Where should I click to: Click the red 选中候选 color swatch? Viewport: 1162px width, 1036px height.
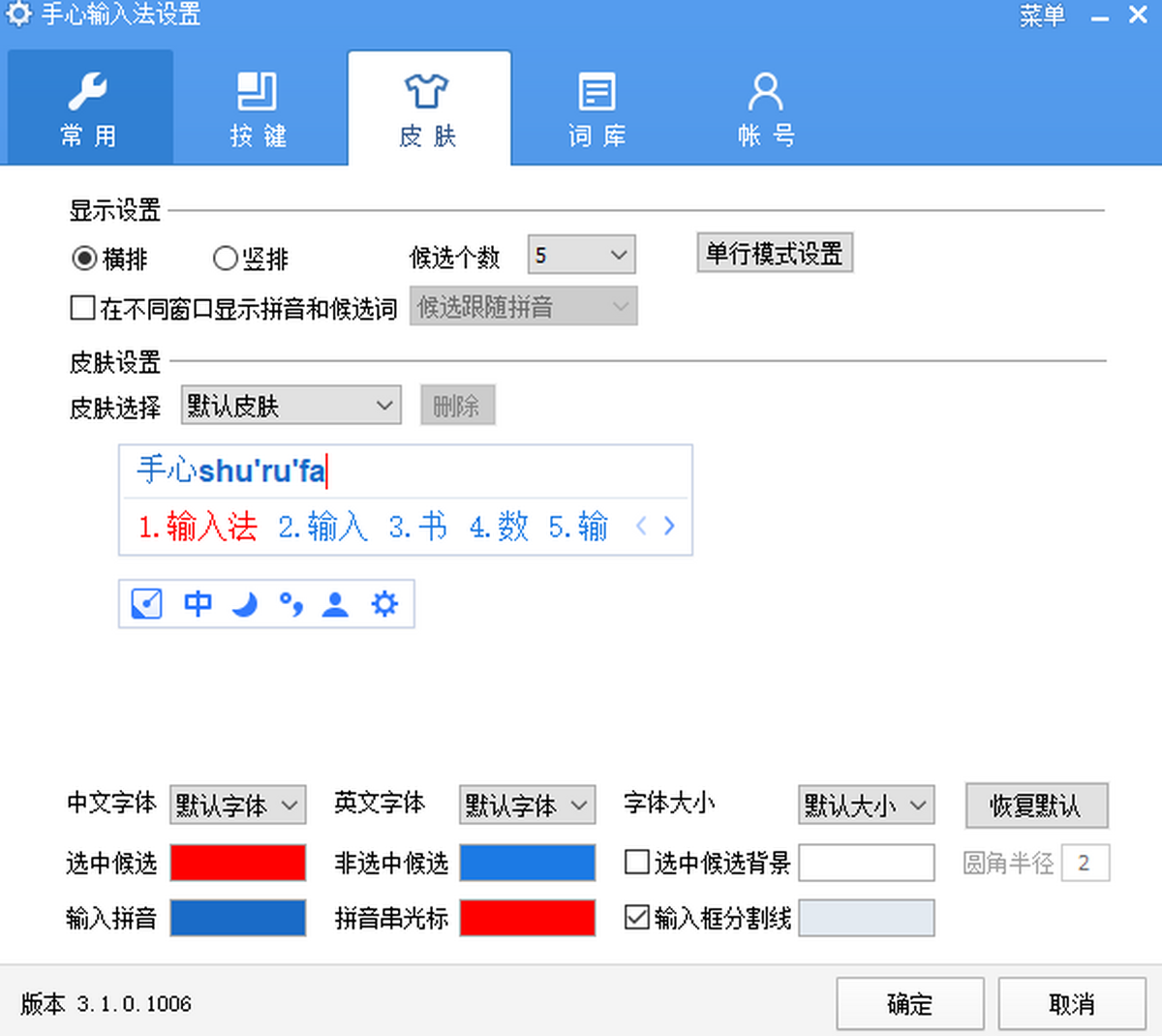238,863
